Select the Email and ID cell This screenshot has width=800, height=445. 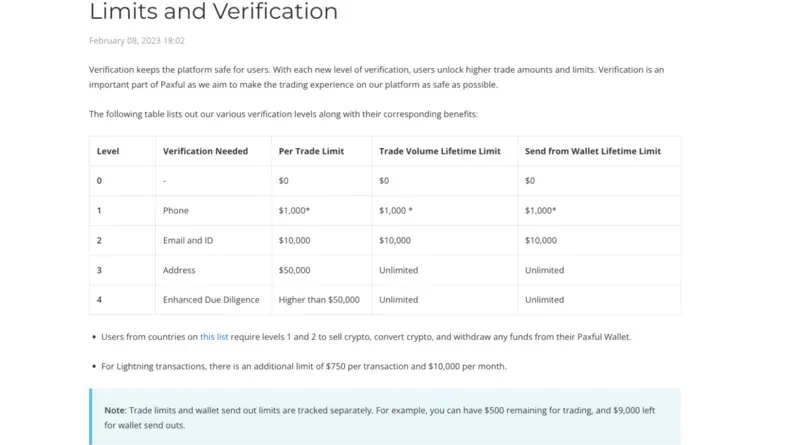(213, 240)
